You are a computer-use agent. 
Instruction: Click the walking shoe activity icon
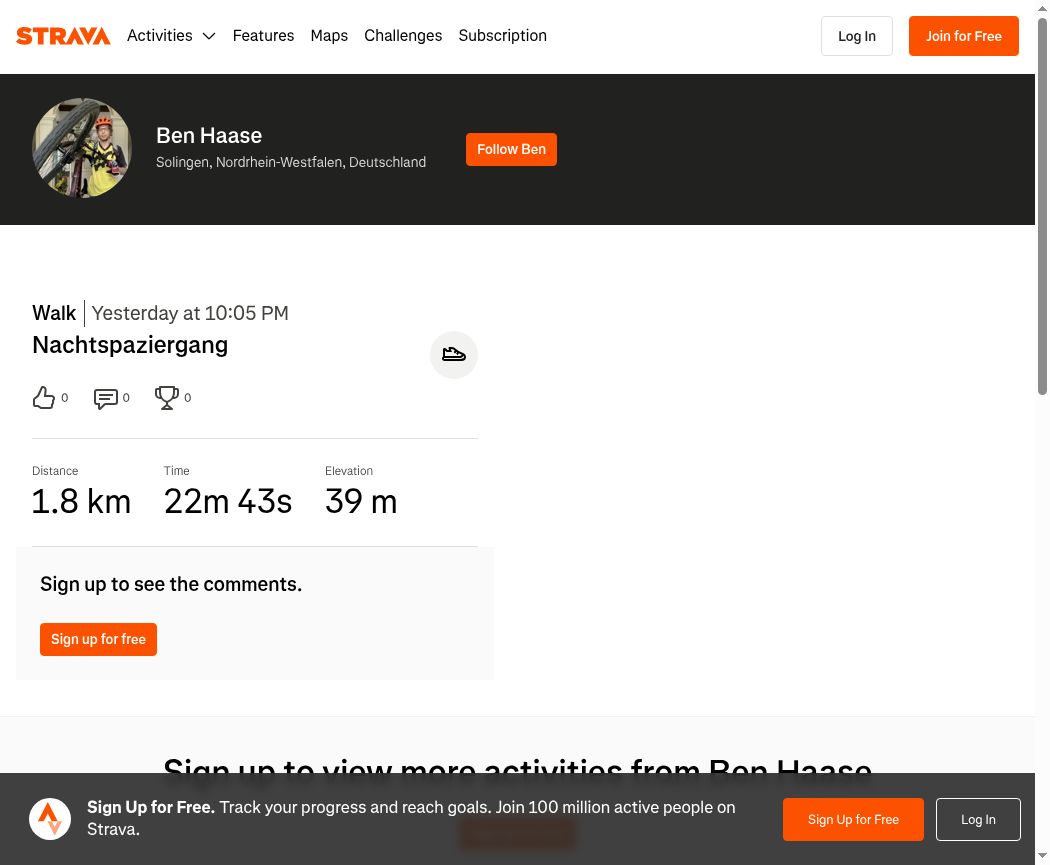(x=454, y=355)
